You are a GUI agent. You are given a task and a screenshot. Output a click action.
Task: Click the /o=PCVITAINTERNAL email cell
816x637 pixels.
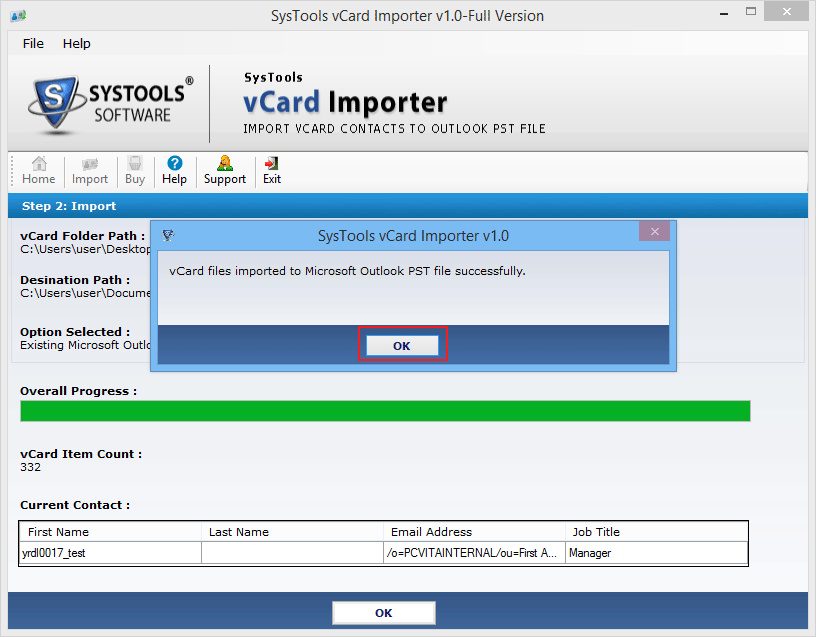click(x=474, y=553)
